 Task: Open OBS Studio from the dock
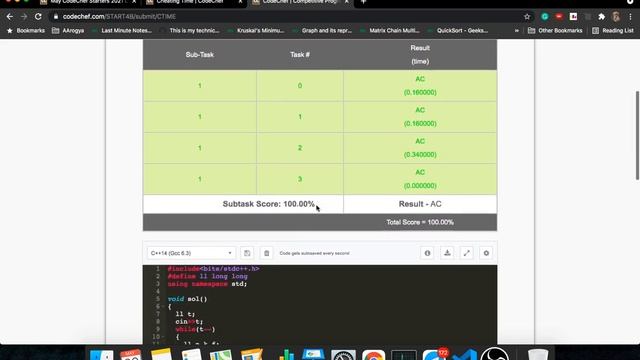click(494, 353)
